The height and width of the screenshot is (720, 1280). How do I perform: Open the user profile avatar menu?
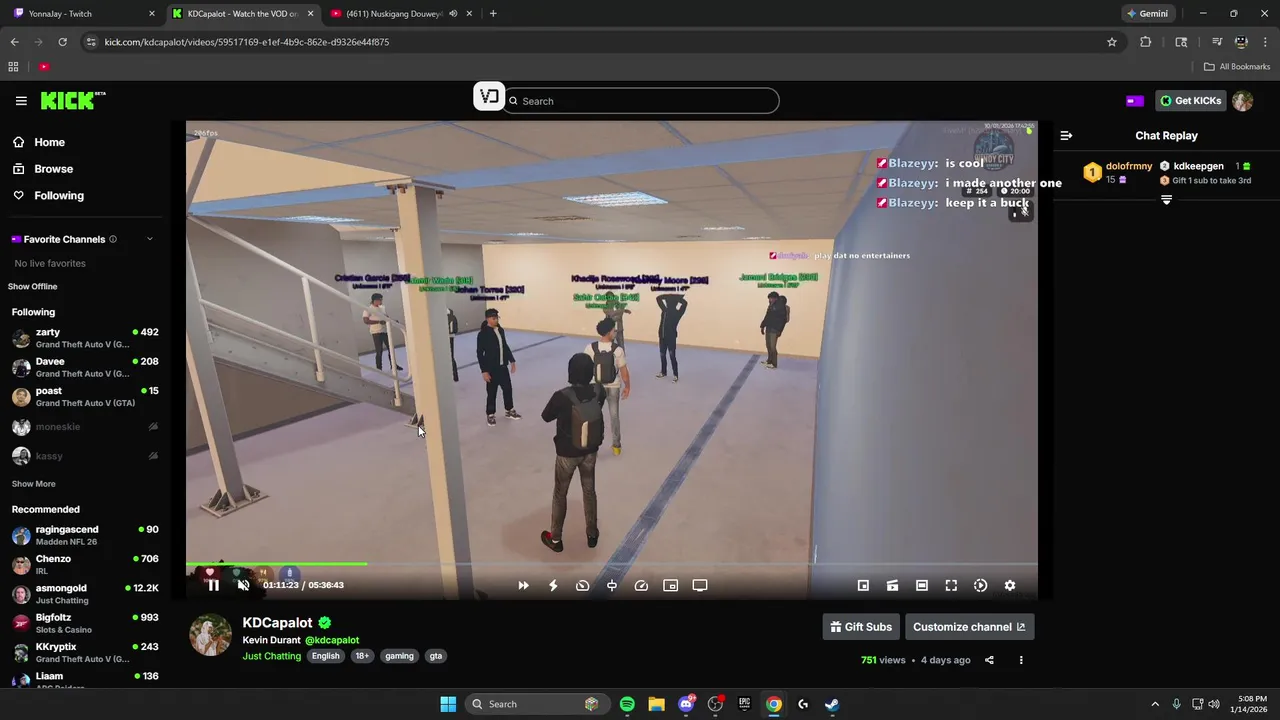point(1243,101)
